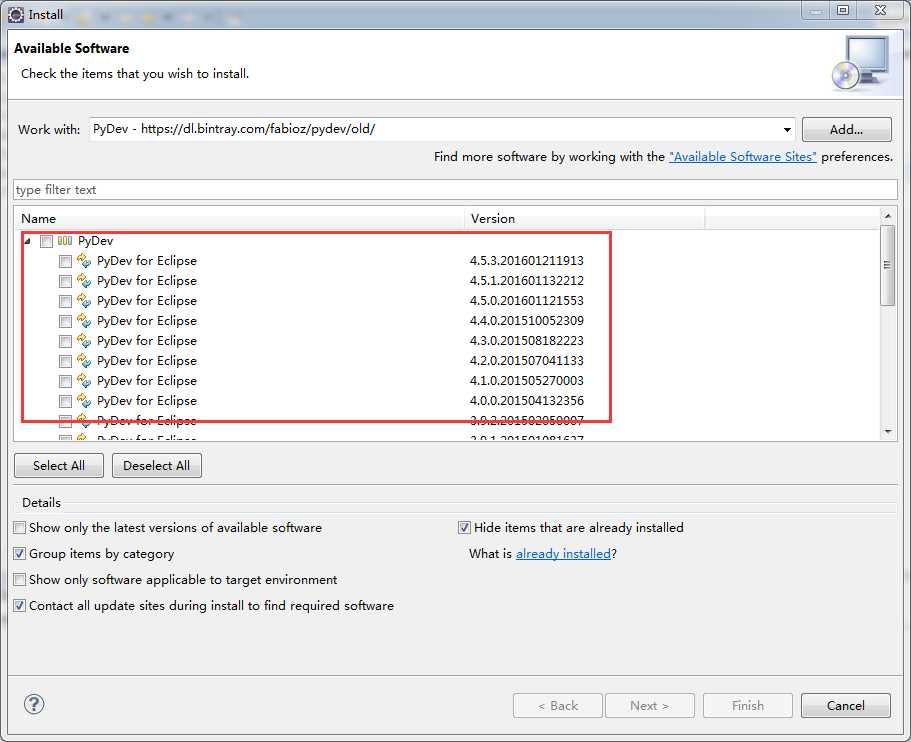Select the PyDev category row label
This screenshot has height=742, width=911.
click(95, 241)
